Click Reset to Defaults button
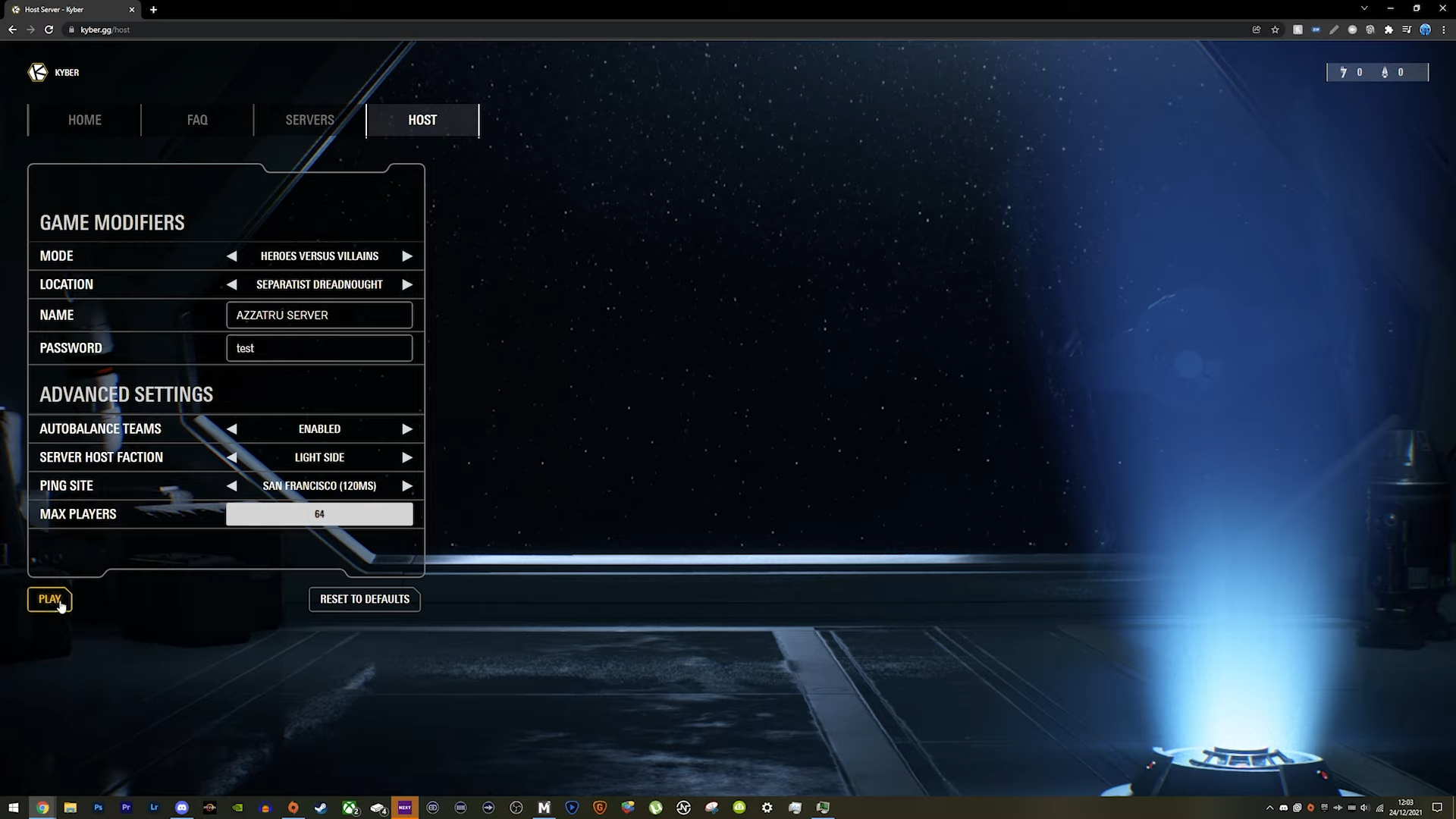Viewport: 1456px width, 819px height. click(x=365, y=599)
